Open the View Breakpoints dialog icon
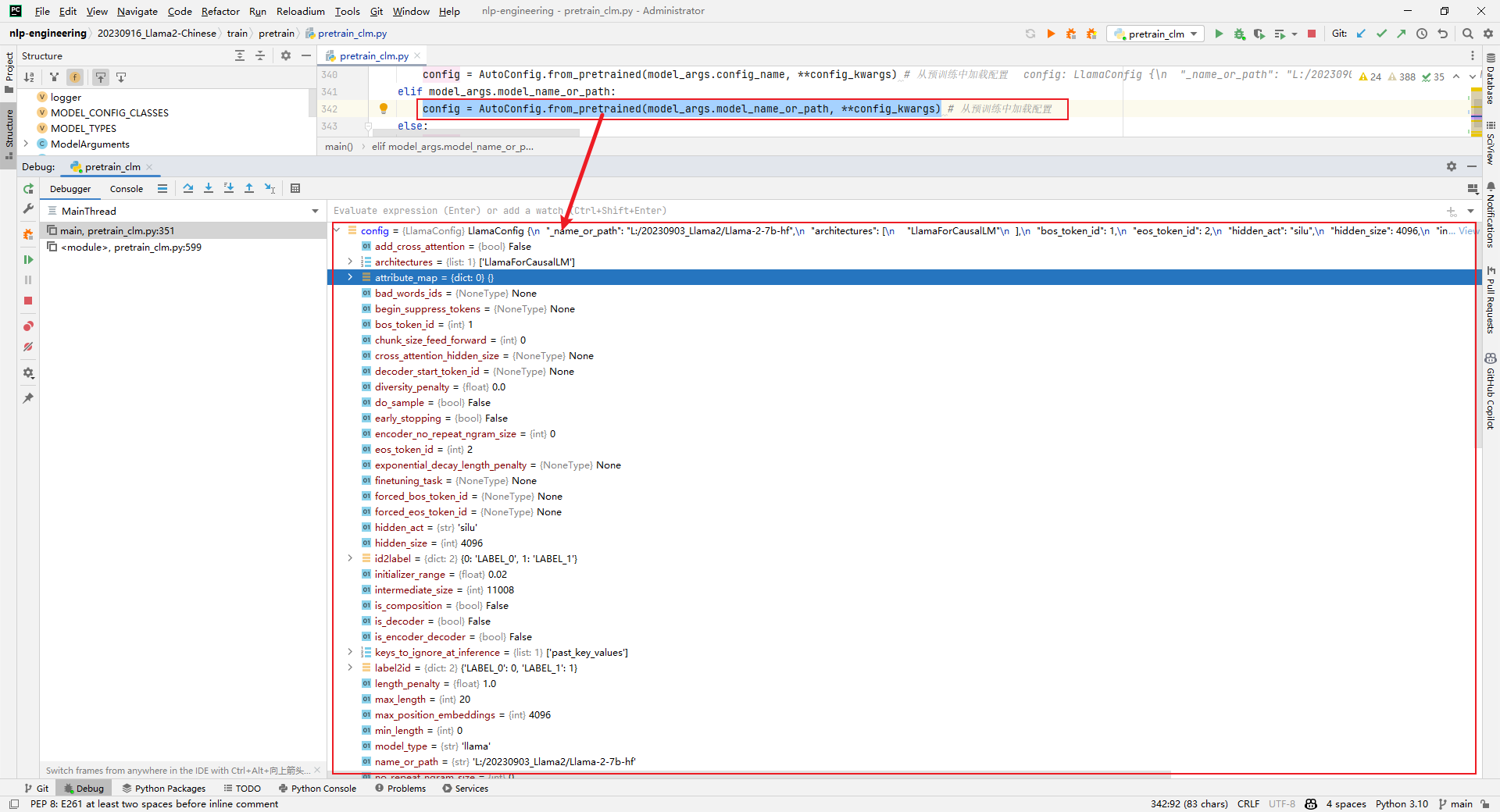The width and height of the screenshot is (1500, 812). [28, 326]
